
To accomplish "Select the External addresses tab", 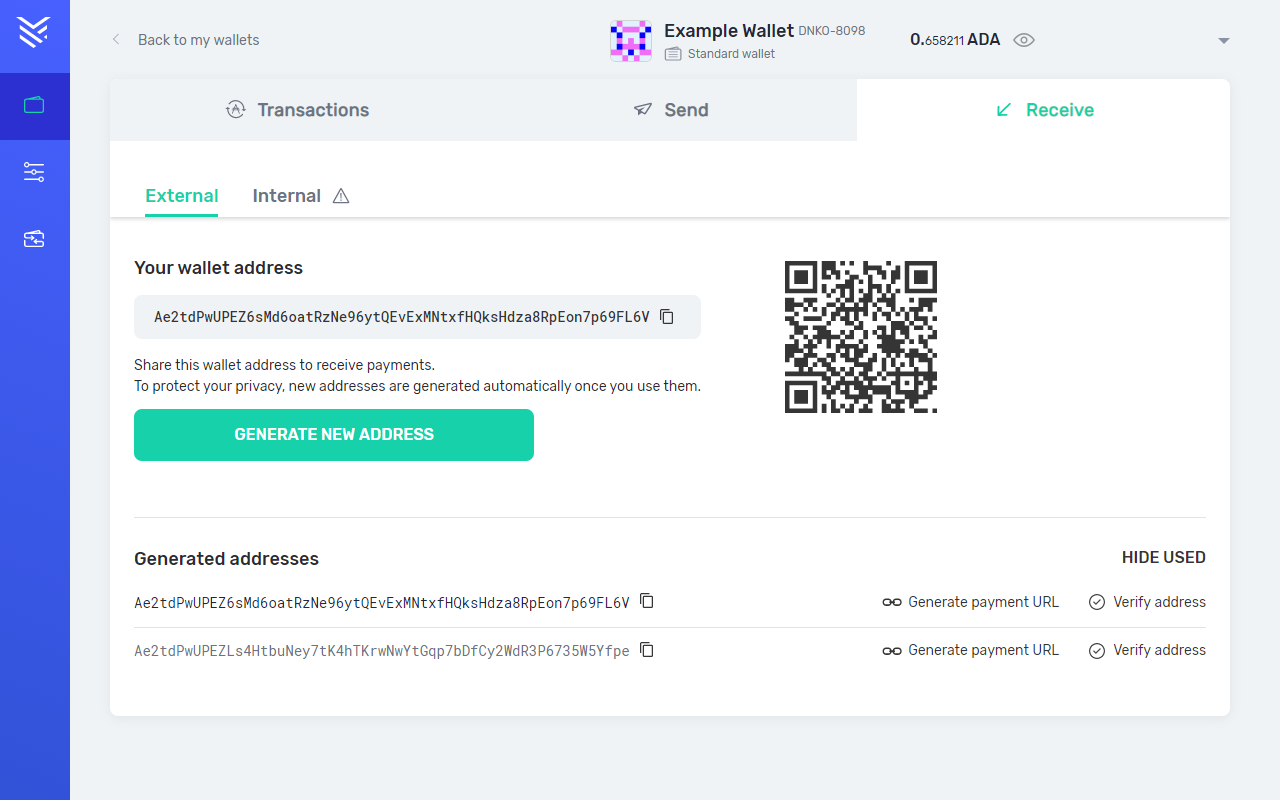I will coord(182,196).
